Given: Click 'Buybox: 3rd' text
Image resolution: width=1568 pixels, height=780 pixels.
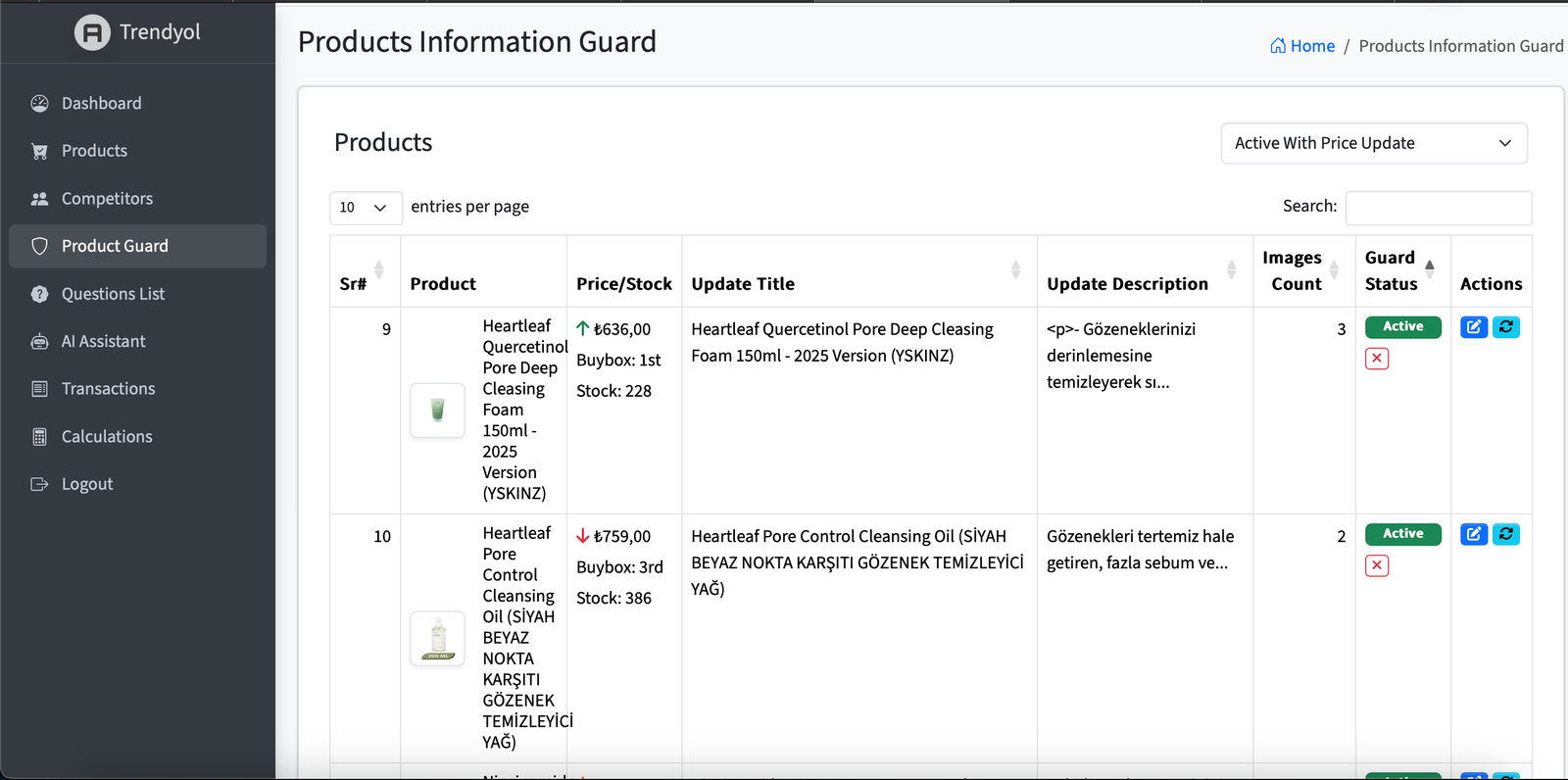Looking at the screenshot, I should click(619, 567).
